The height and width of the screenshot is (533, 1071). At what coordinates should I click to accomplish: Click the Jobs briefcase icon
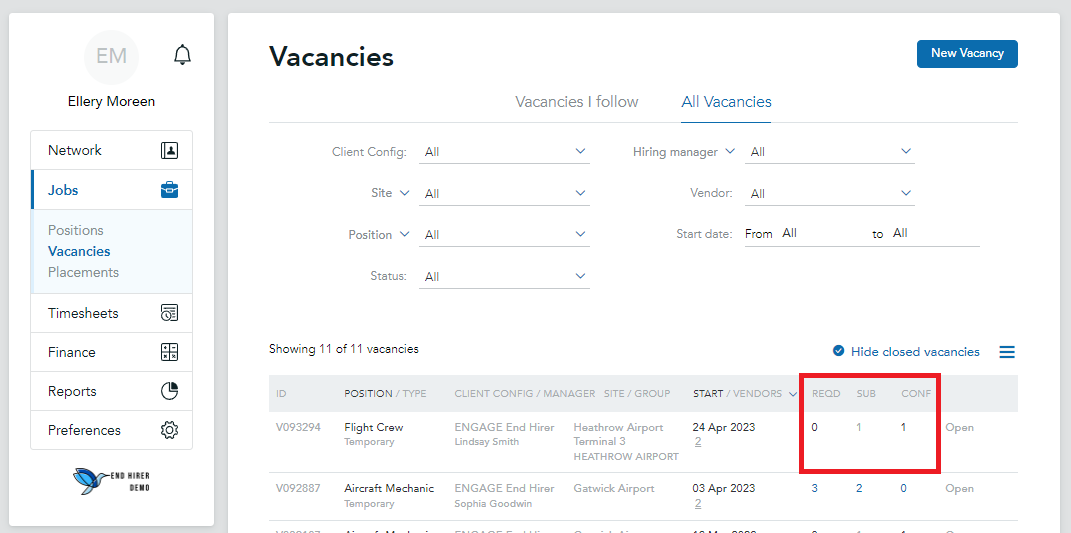point(169,190)
